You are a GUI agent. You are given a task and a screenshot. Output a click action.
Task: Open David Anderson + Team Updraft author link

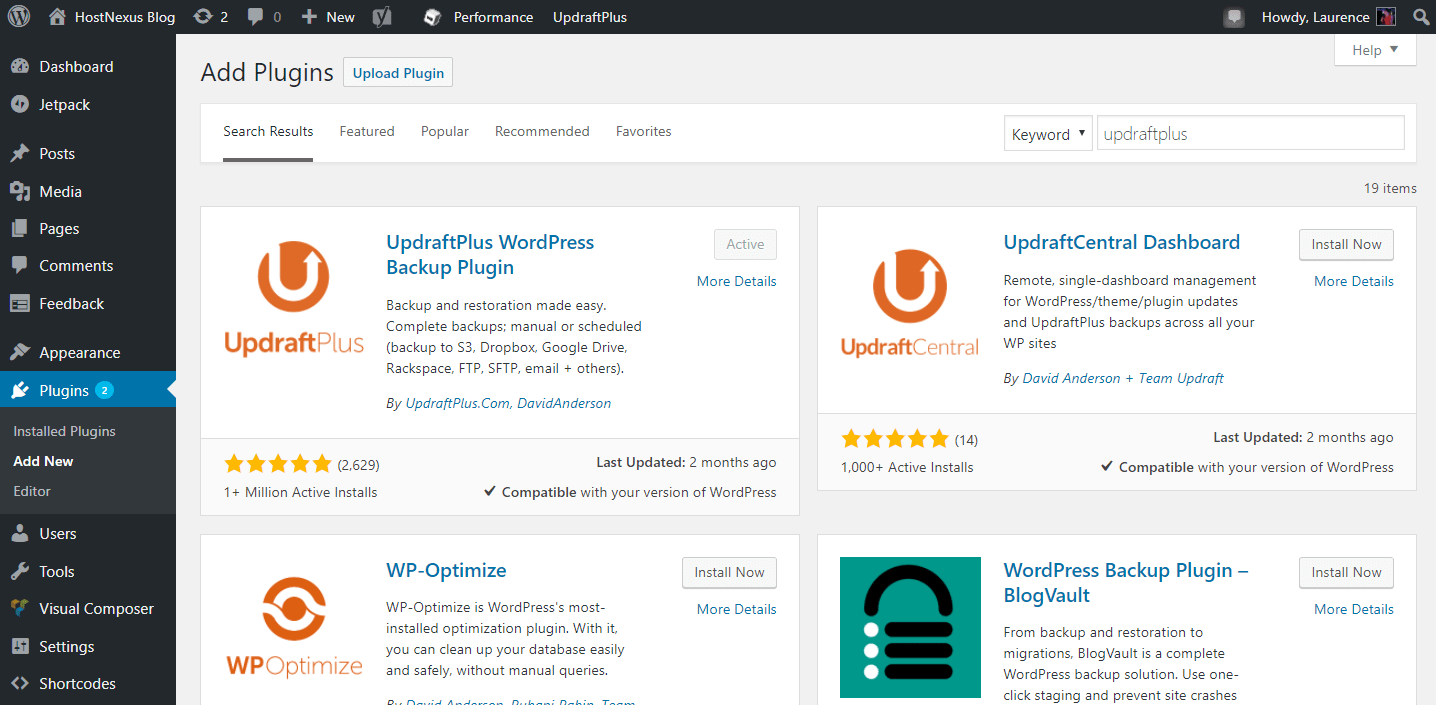pos(1123,378)
